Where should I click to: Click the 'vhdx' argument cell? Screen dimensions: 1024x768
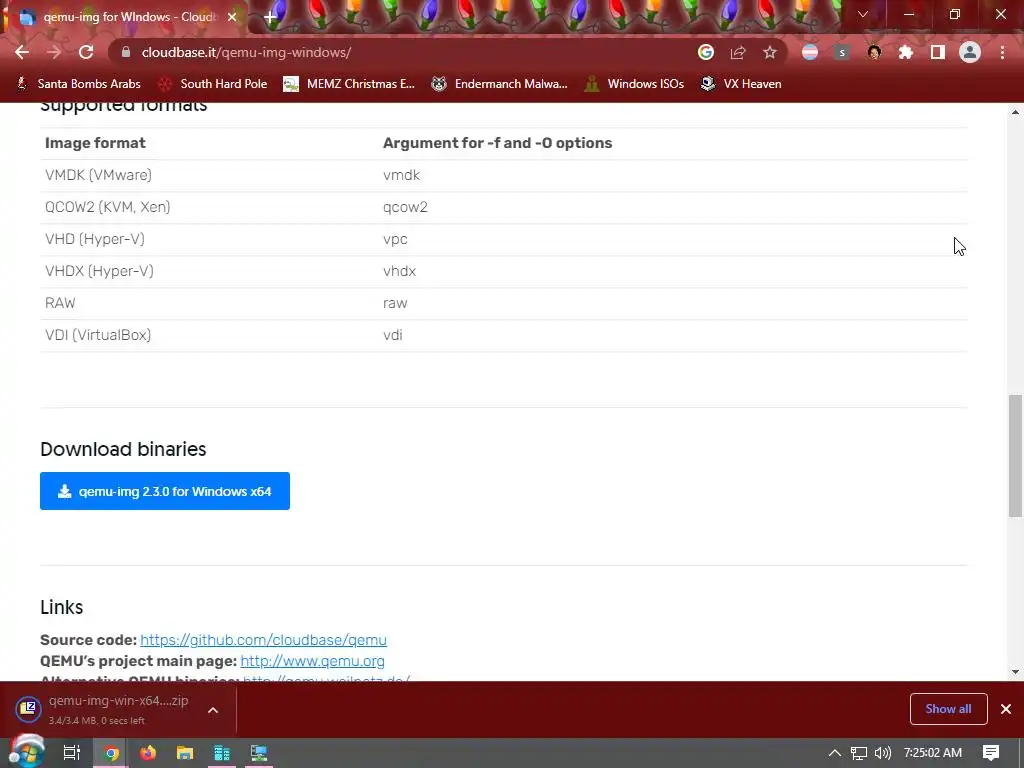pos(399,271)
